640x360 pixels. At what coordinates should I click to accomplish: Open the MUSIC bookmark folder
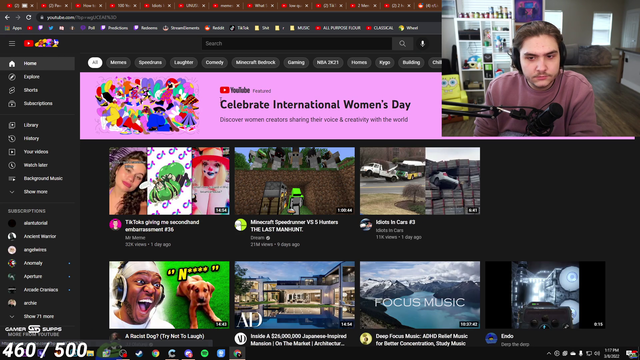coord(300,28)
